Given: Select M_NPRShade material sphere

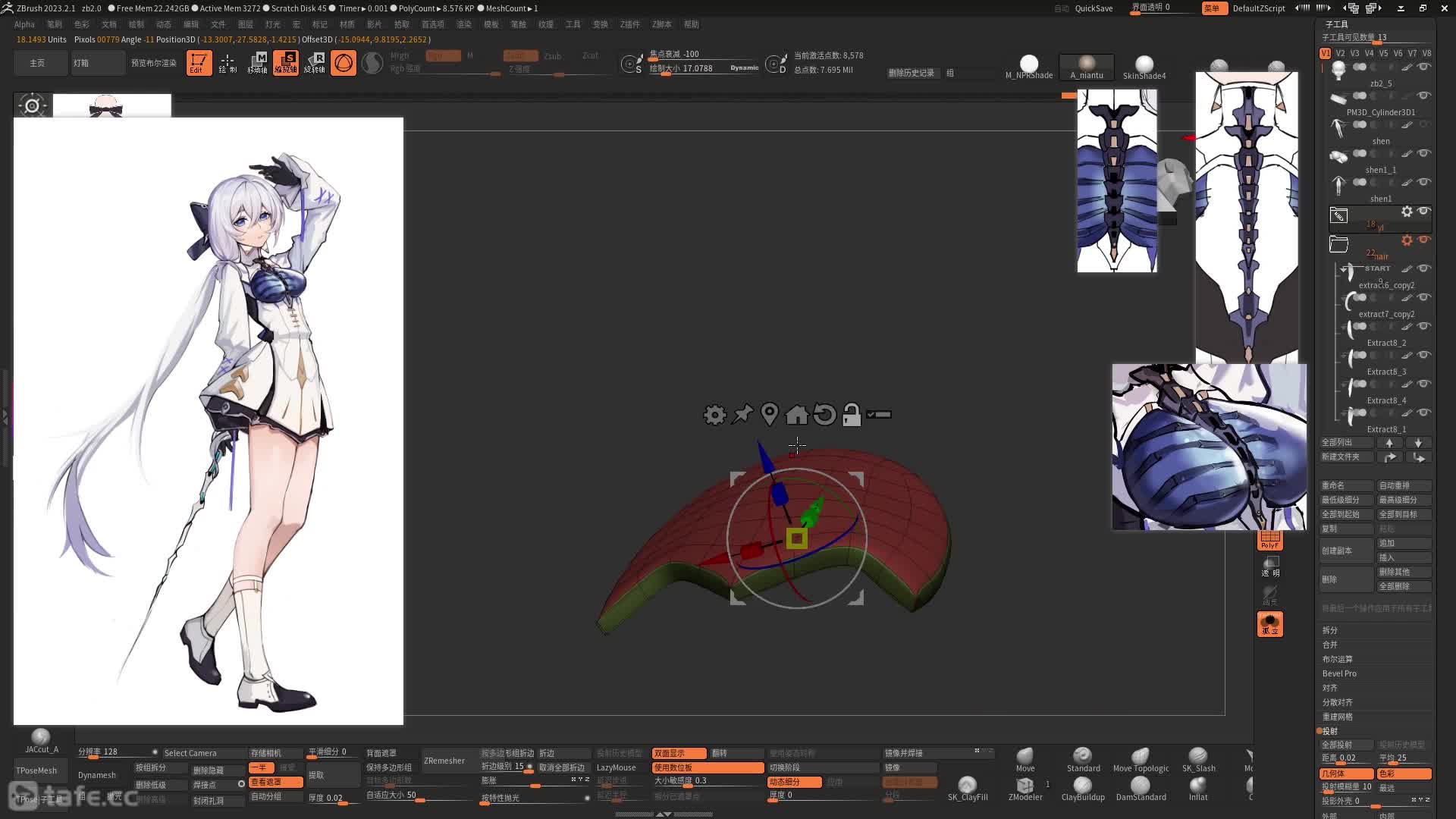Looking at the screenshot, I should (x=1029, y=67).
